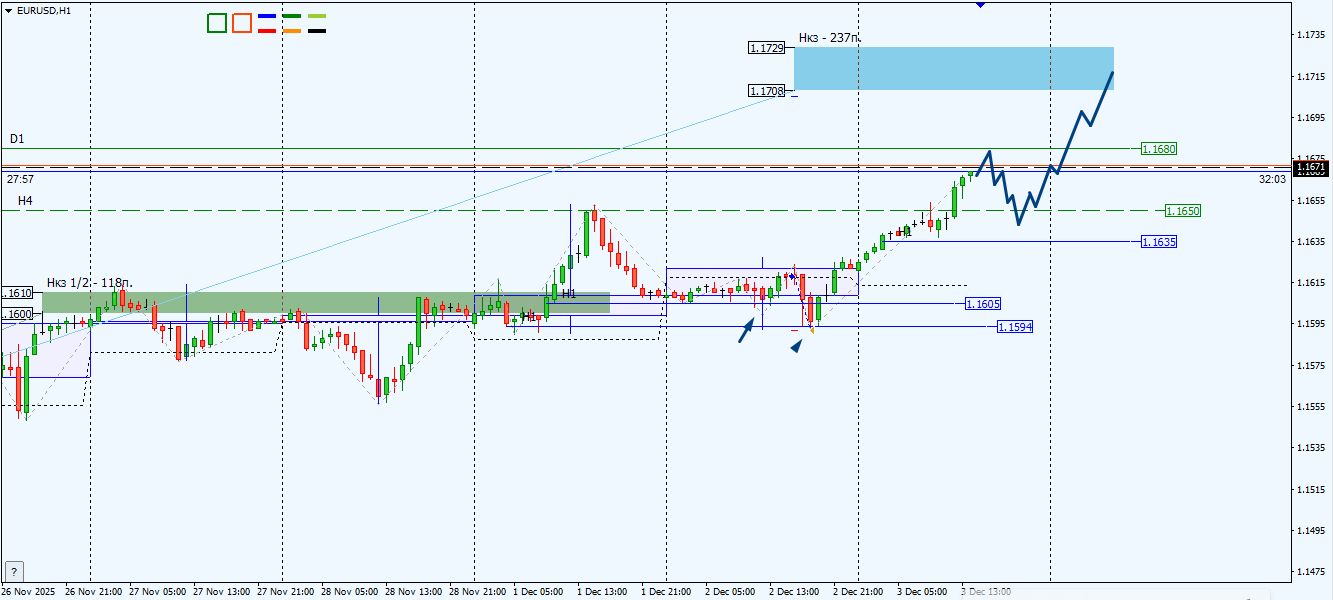1333x600 pixels.
Task: Select the 1.1680 price level label
Action: click(x=1159, y=149)
